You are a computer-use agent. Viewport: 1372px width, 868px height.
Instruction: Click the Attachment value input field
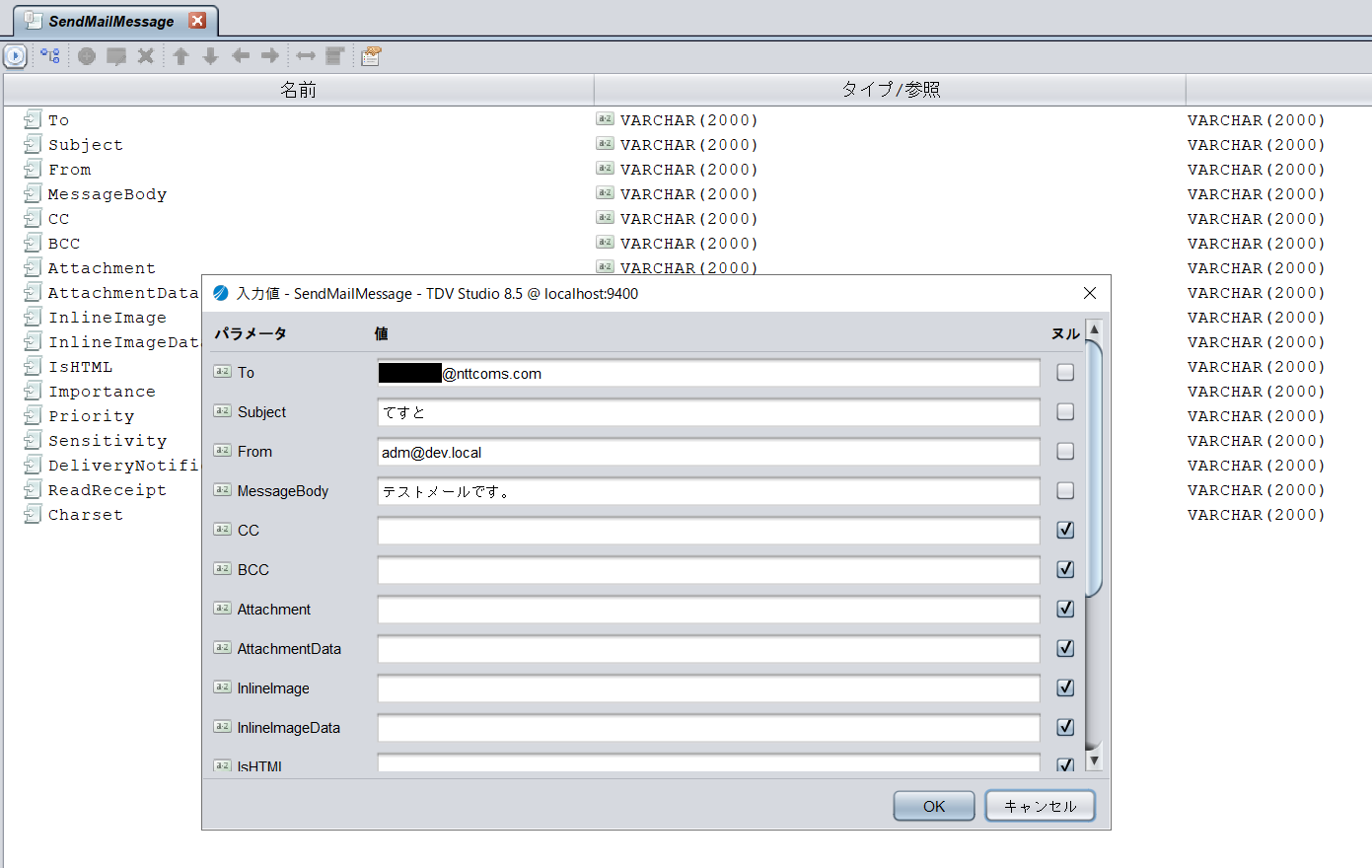[x=708, y=610]
